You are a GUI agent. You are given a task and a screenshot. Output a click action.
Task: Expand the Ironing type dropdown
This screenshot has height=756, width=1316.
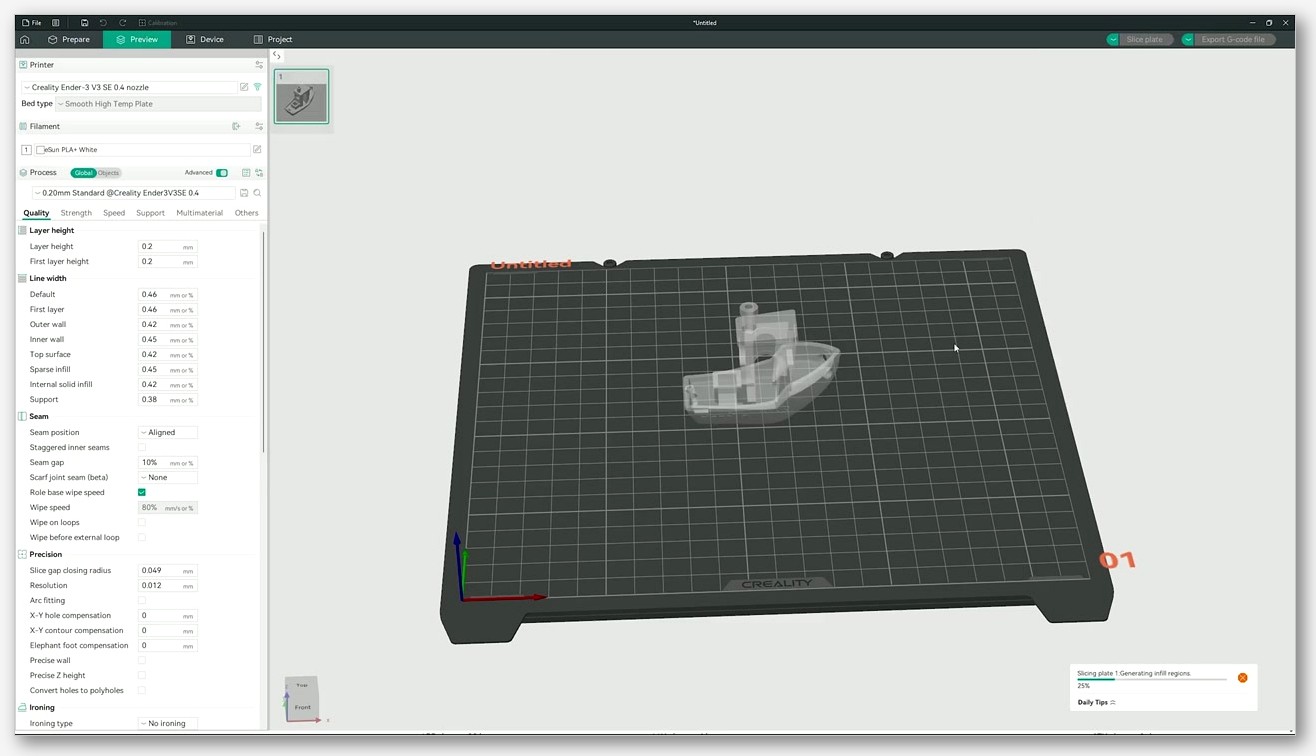coord(167,723)
